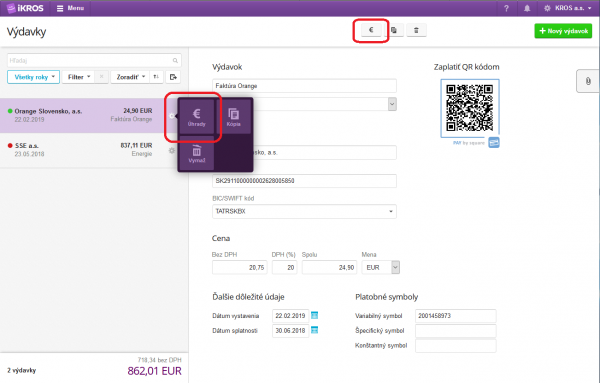Click the Konštantný symbol field

(455, 346)
